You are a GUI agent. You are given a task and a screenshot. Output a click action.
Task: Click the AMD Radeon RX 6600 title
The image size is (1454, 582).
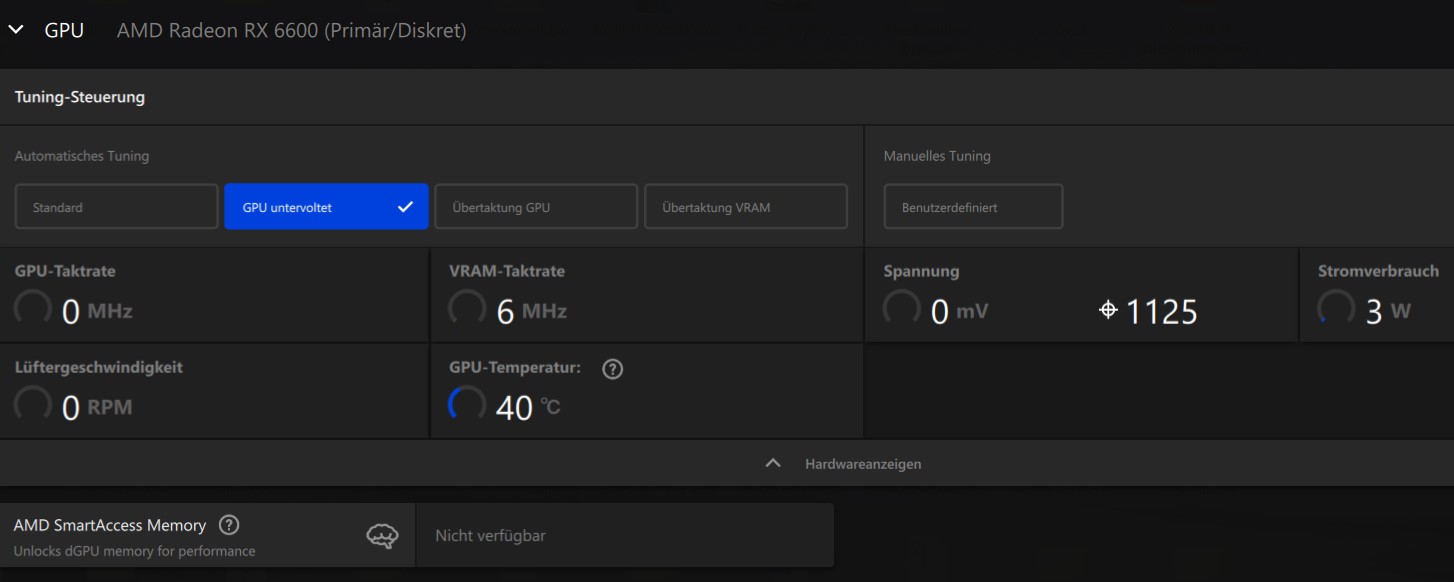[292, 31]
